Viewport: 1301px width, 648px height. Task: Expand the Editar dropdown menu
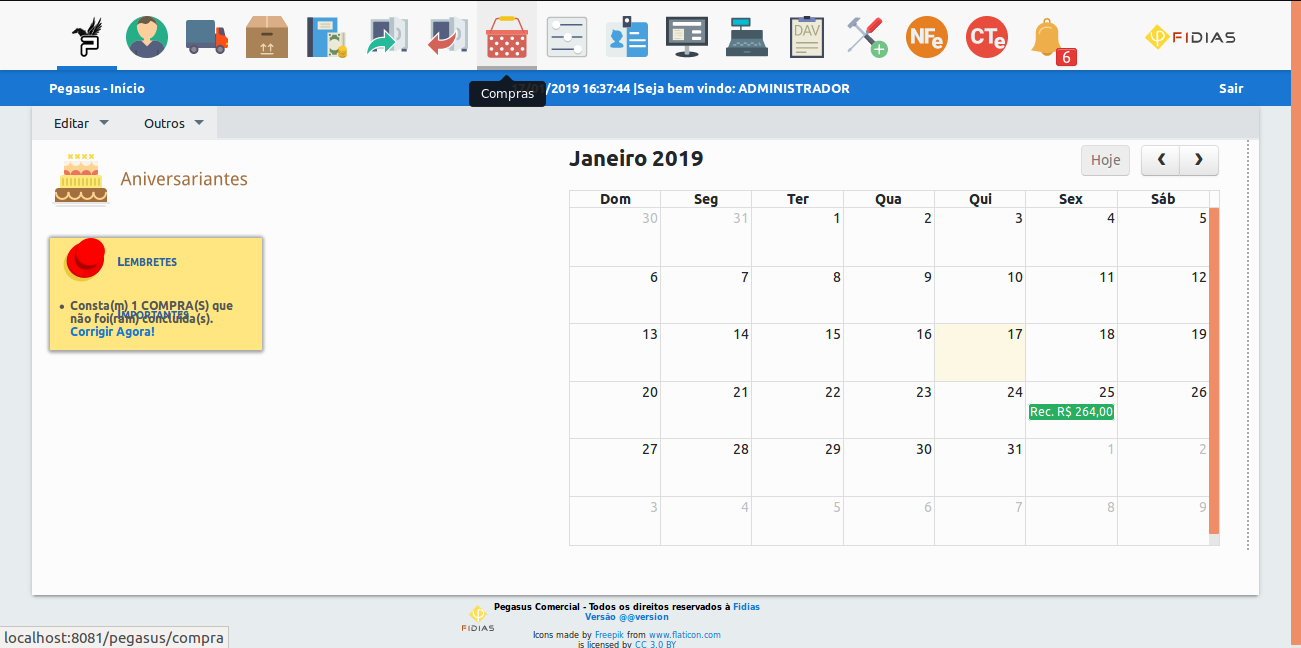(81, 123)
